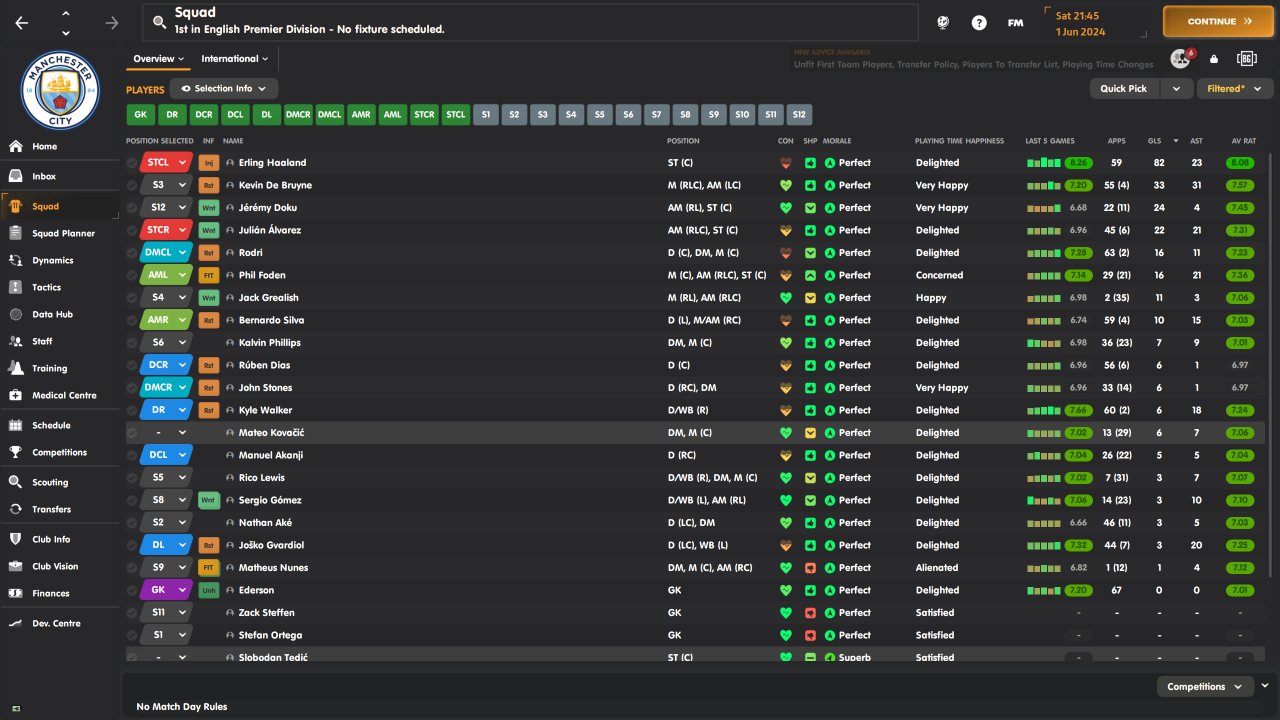The image size is (1280, 720).
Task: Open the world globe icon
Action: click(x=943, y=22)
